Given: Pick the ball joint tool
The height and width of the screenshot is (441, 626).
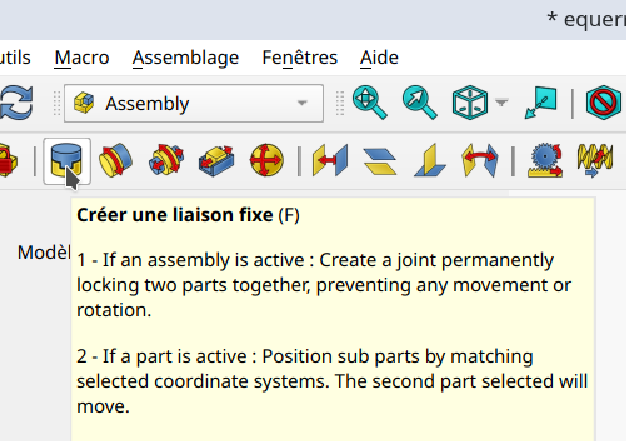Looking at the screenshot, I should (x=266, y=160).
